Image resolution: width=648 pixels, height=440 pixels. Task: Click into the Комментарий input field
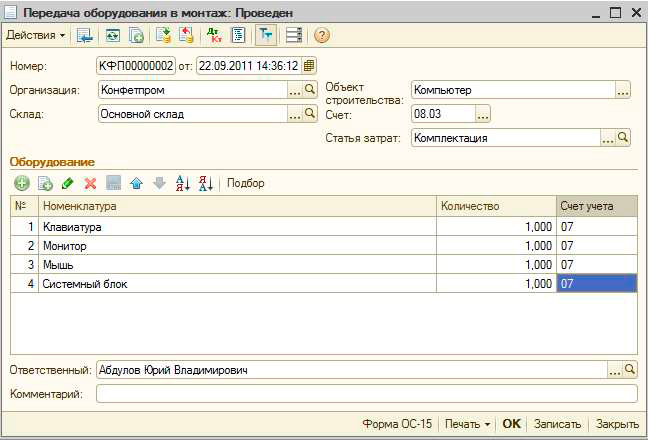click(365, 394)
